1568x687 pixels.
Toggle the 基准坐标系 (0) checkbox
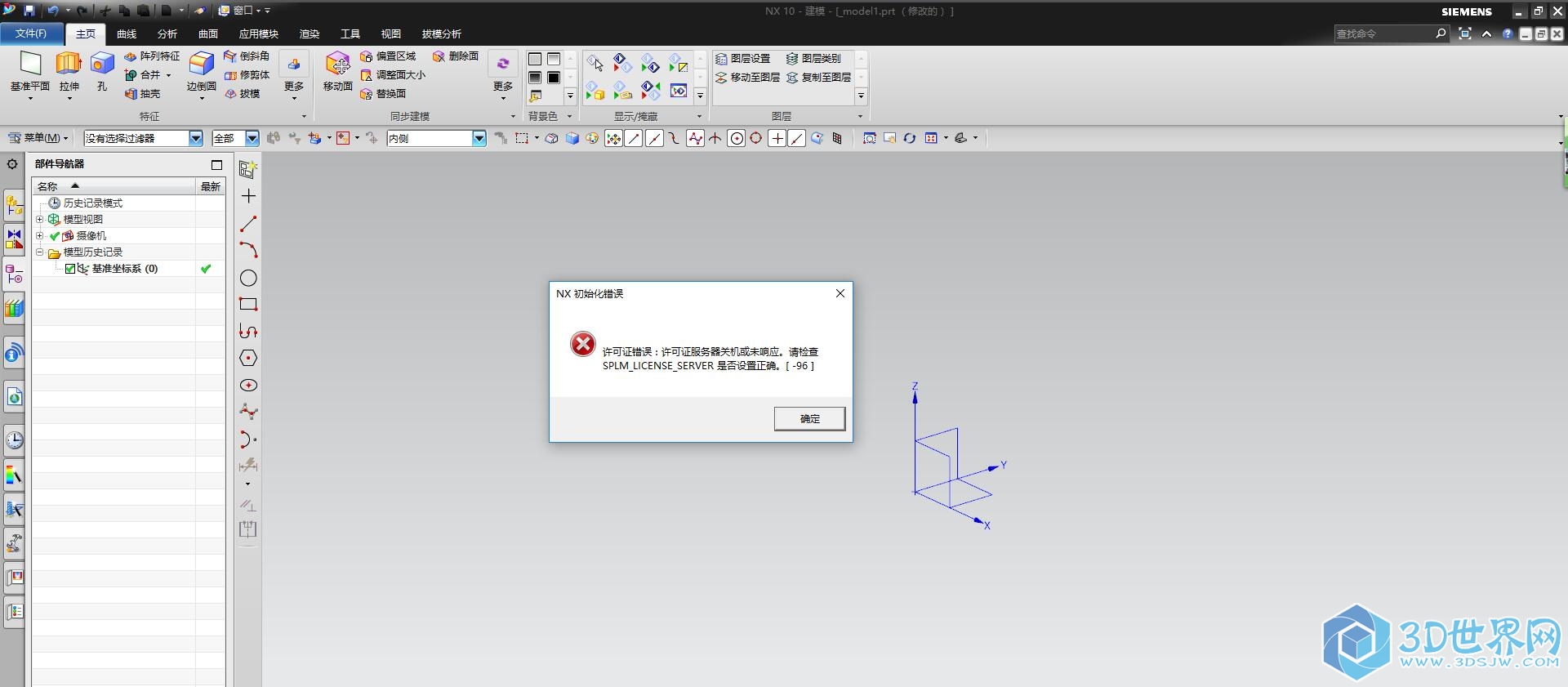click(70, 269)
